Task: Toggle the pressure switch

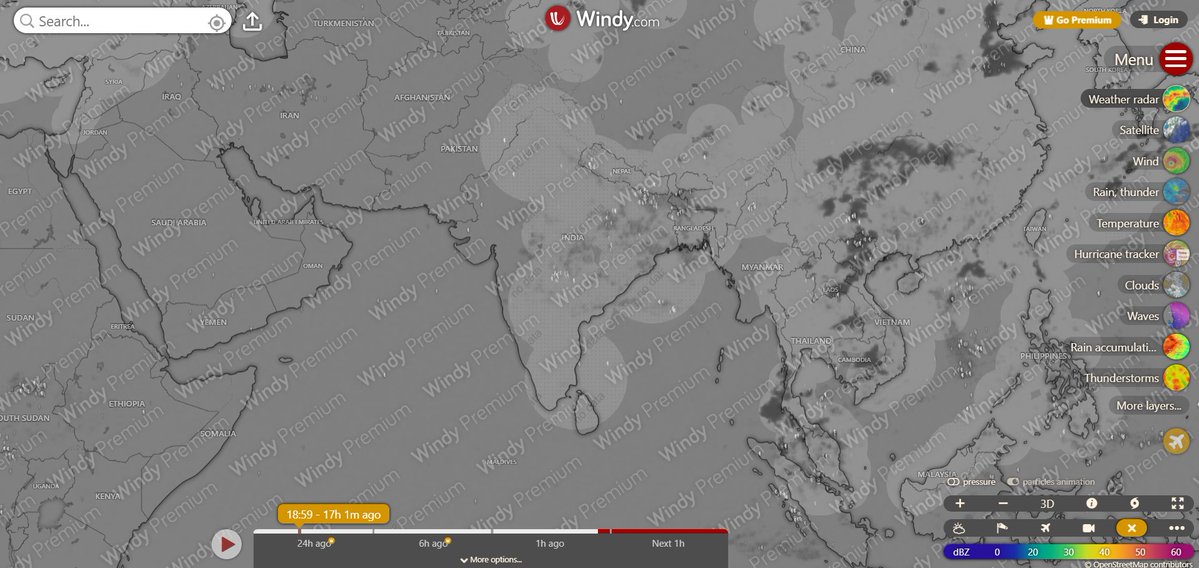Action: 971,482
